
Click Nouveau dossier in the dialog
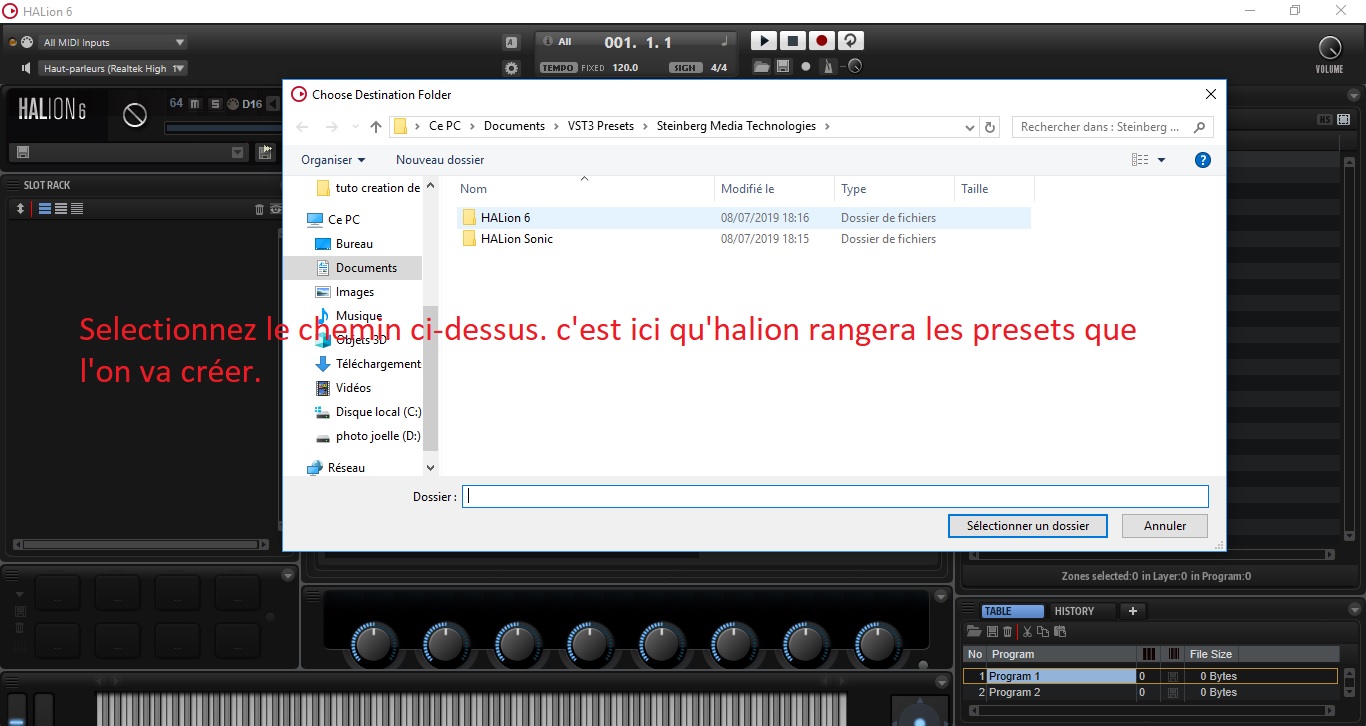[x=440, y=160]
